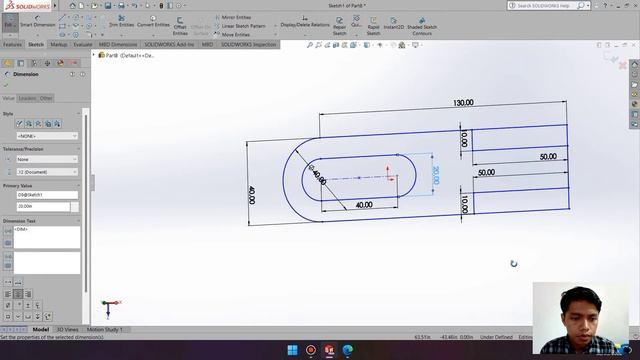Open the Tolerance type None dropdown

(47, 160)
